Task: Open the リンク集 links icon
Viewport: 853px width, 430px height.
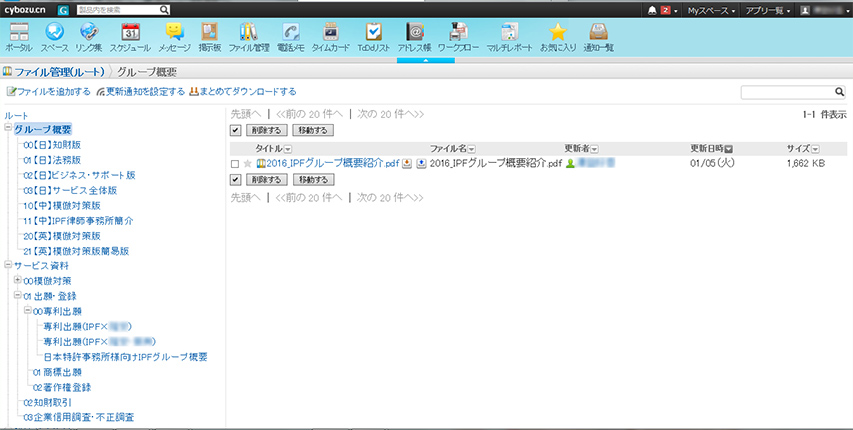Action: click(x=89, y=32)
